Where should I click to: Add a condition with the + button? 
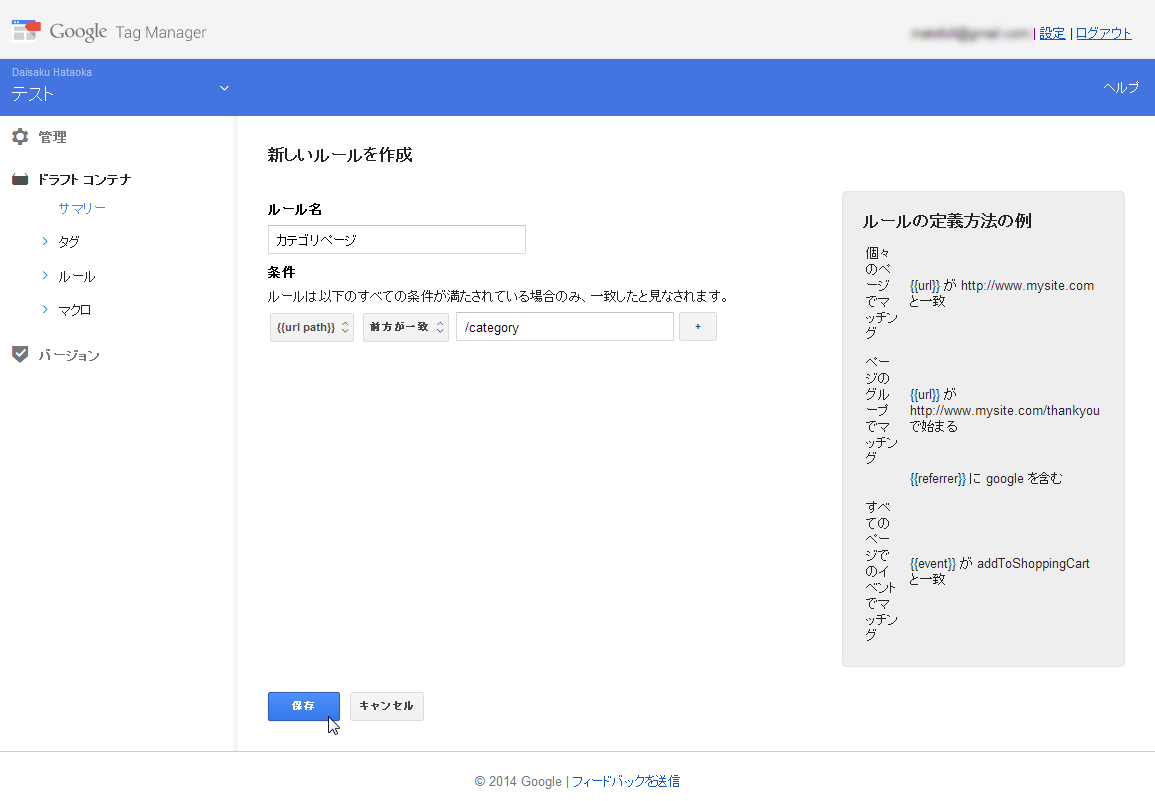pyautogui.click(x=698, y=326)
